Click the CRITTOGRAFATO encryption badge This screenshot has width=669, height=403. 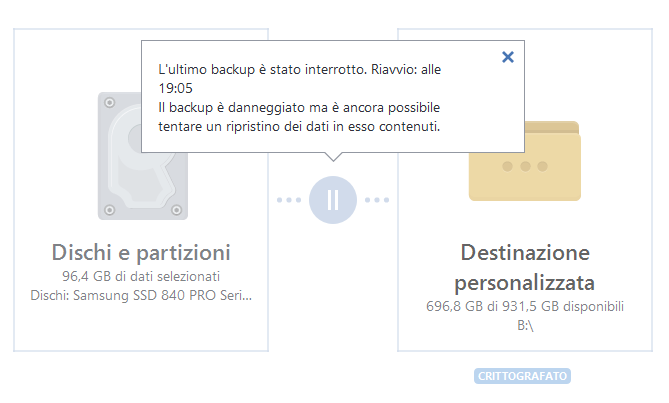click(x=522, y=376)
